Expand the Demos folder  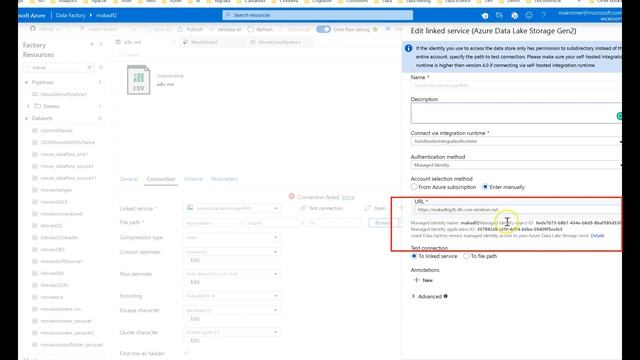[x=28, y=106]
